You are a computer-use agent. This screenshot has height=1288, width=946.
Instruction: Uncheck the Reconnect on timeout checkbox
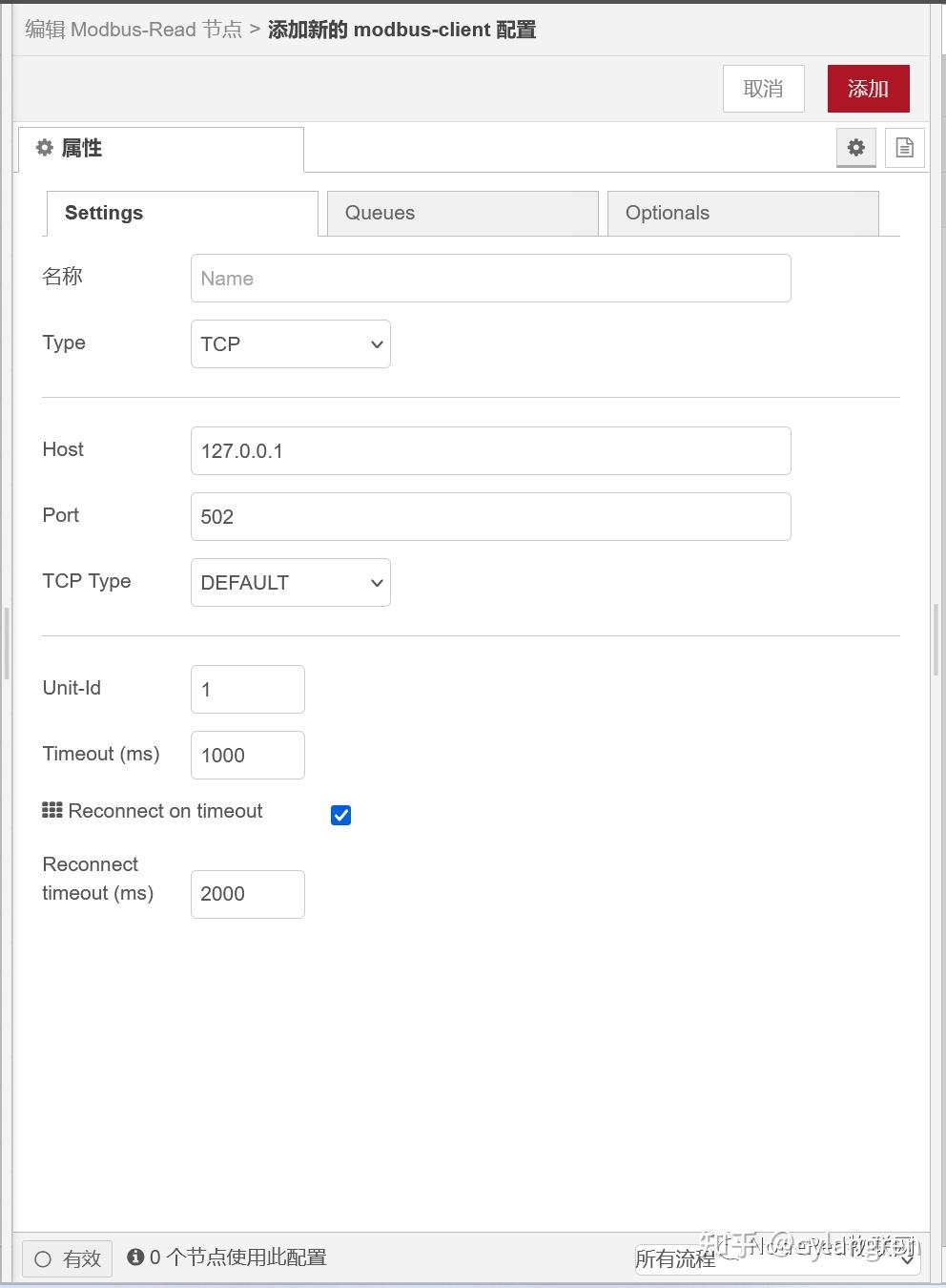coord(340,815)
